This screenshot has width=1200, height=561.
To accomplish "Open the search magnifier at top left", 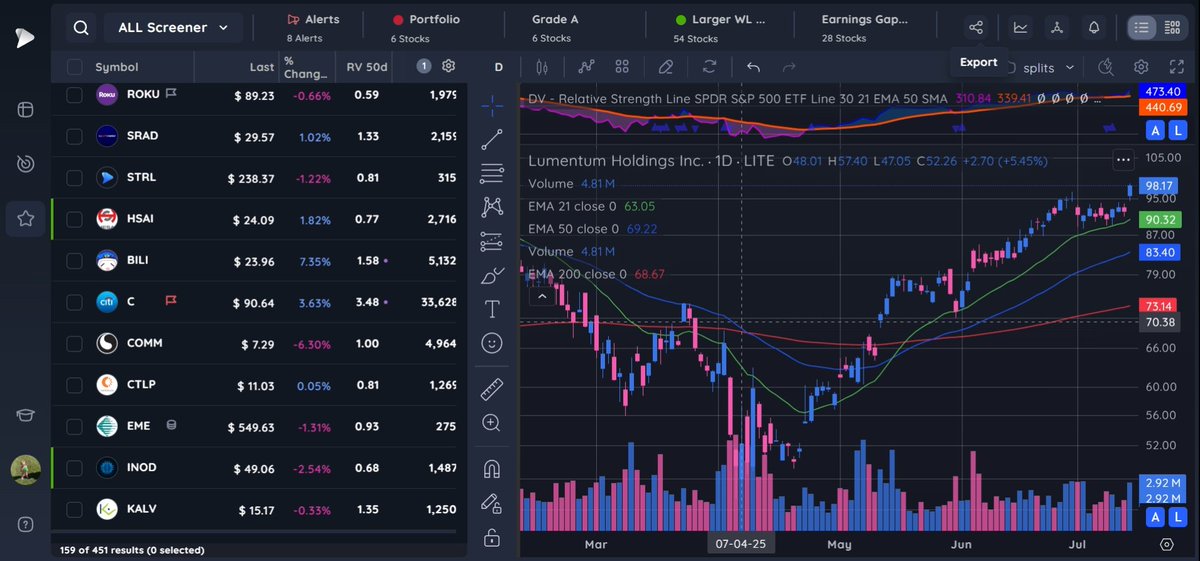I will (82, 28).
